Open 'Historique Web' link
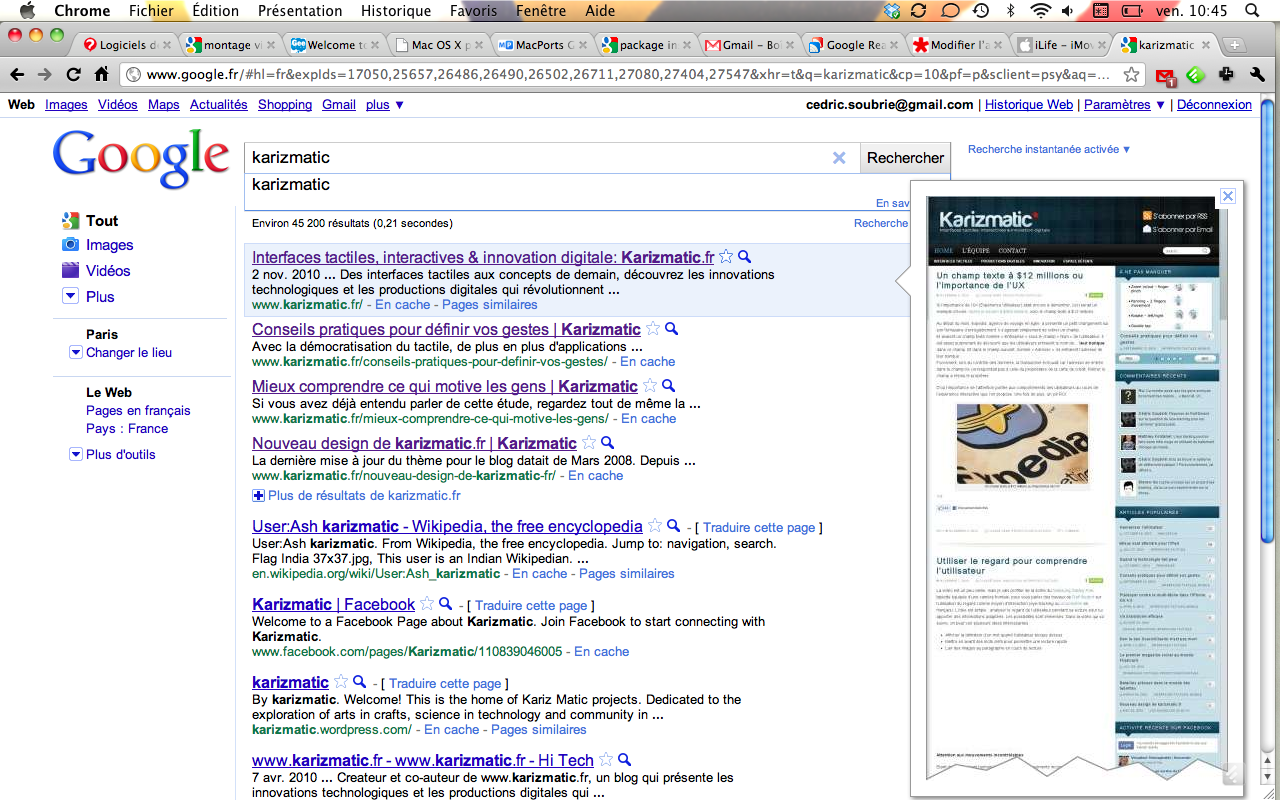Viewport: 1280px width, 800px height. [x=1029, y=105]
